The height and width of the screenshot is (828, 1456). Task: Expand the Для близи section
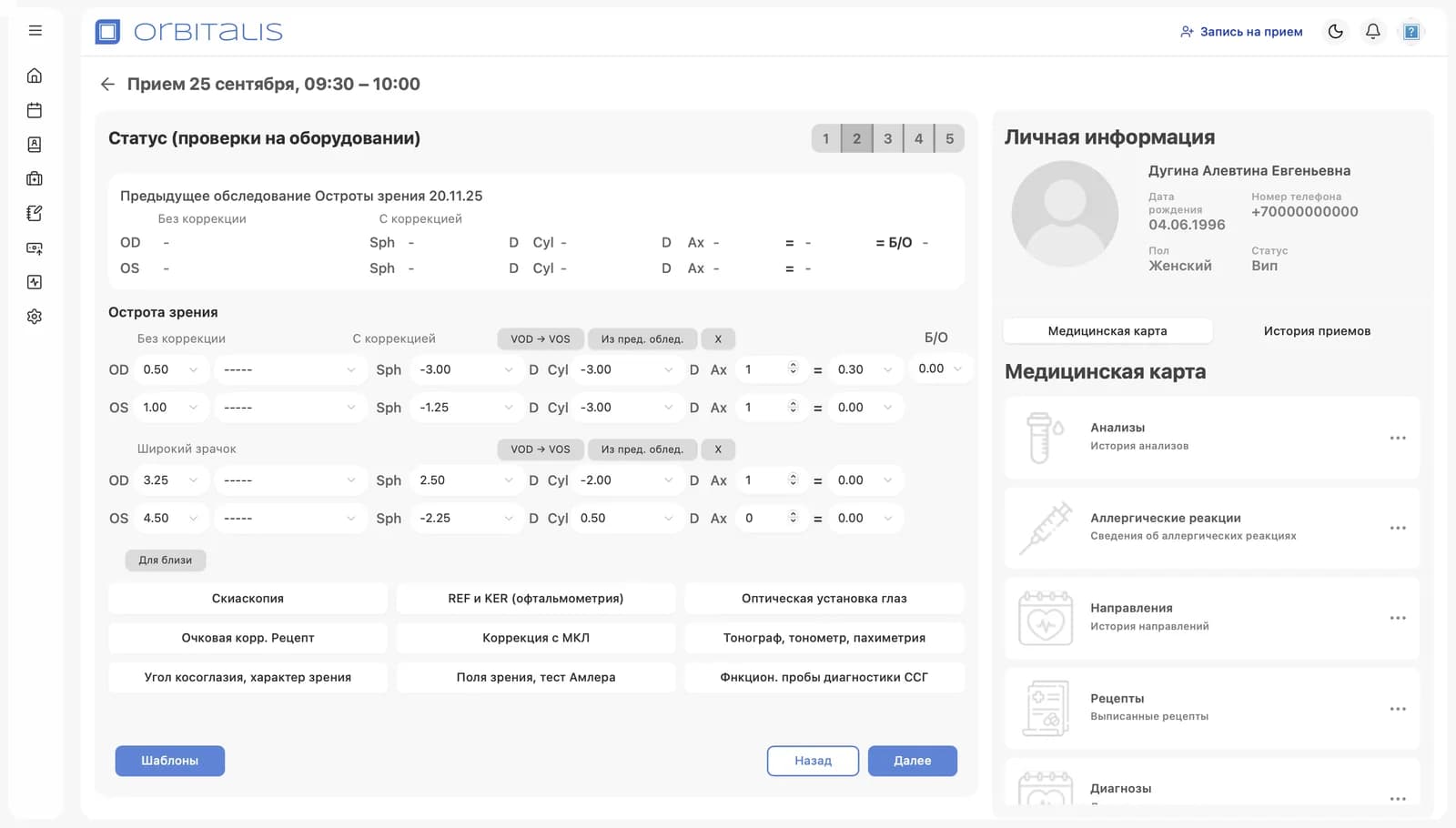pyautogui.click(x=166, y=560)
